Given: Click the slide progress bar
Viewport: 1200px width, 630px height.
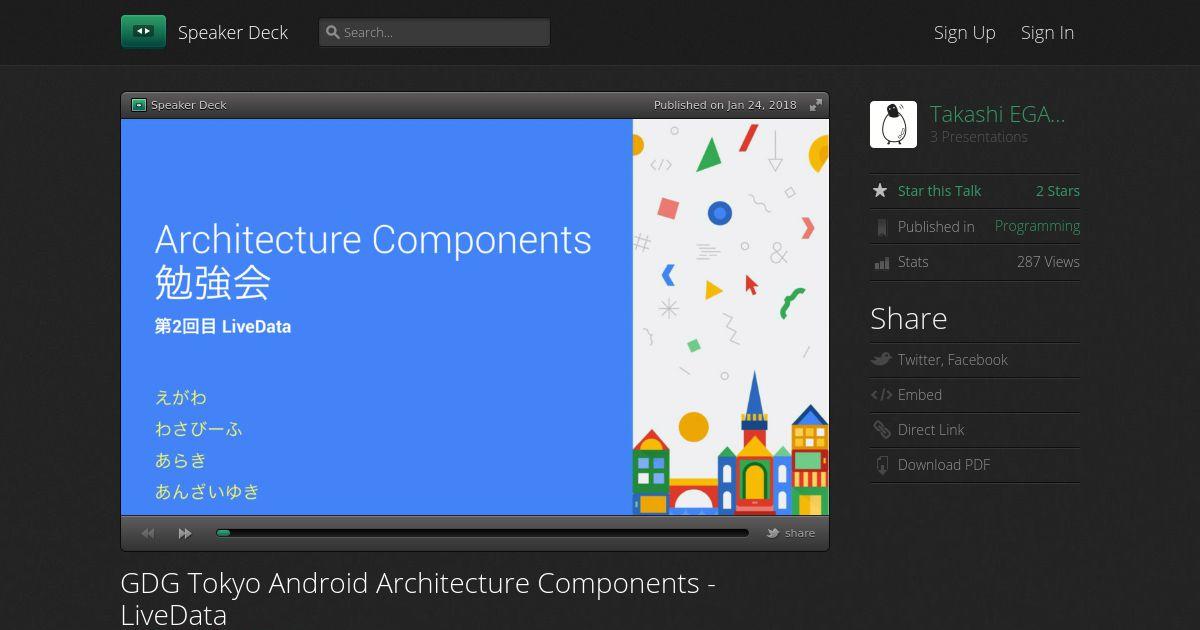Looking at the screenshot, I should point(482,533).
